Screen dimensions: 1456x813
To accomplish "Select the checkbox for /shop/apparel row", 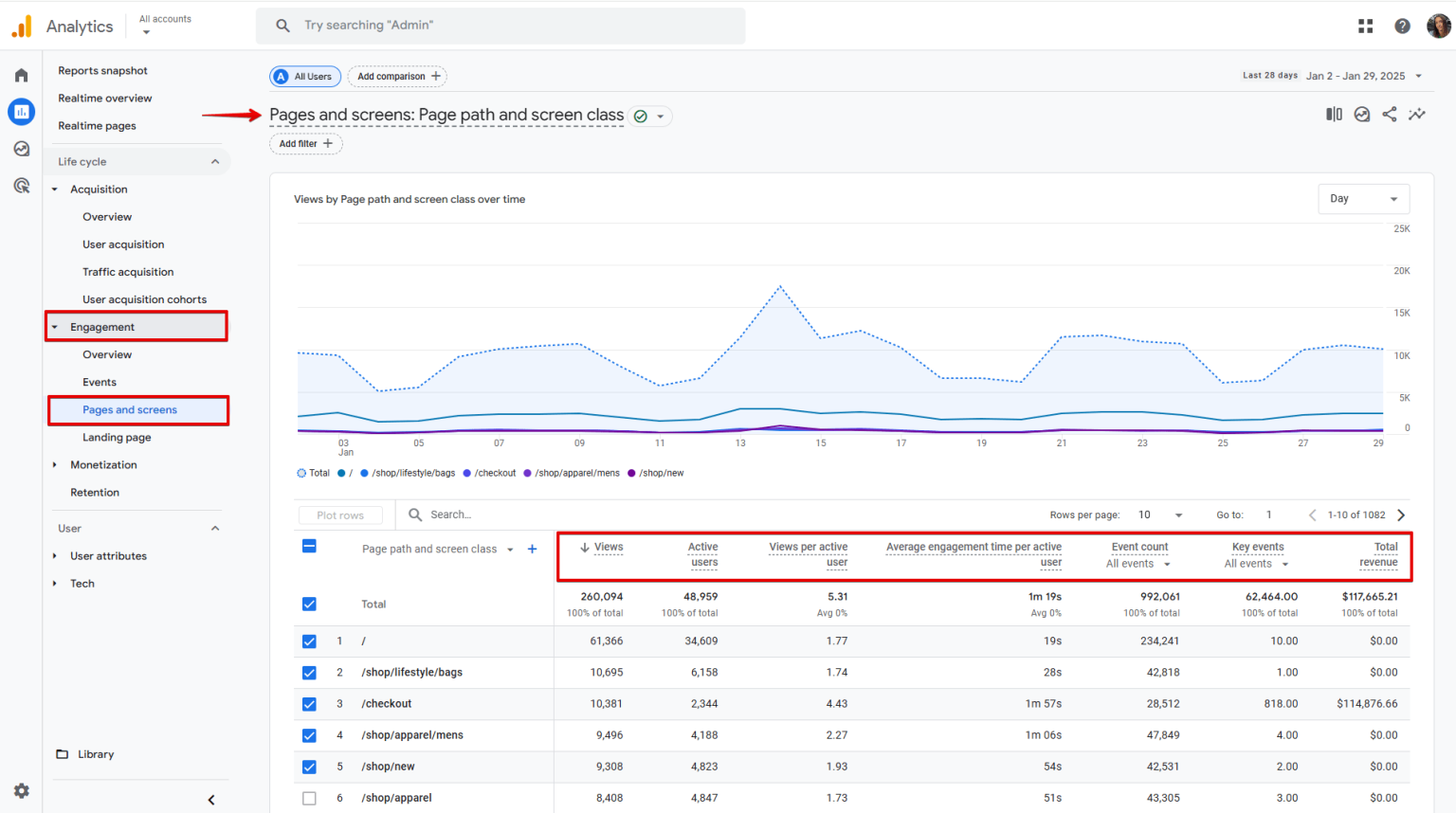I will click(309, 798).
